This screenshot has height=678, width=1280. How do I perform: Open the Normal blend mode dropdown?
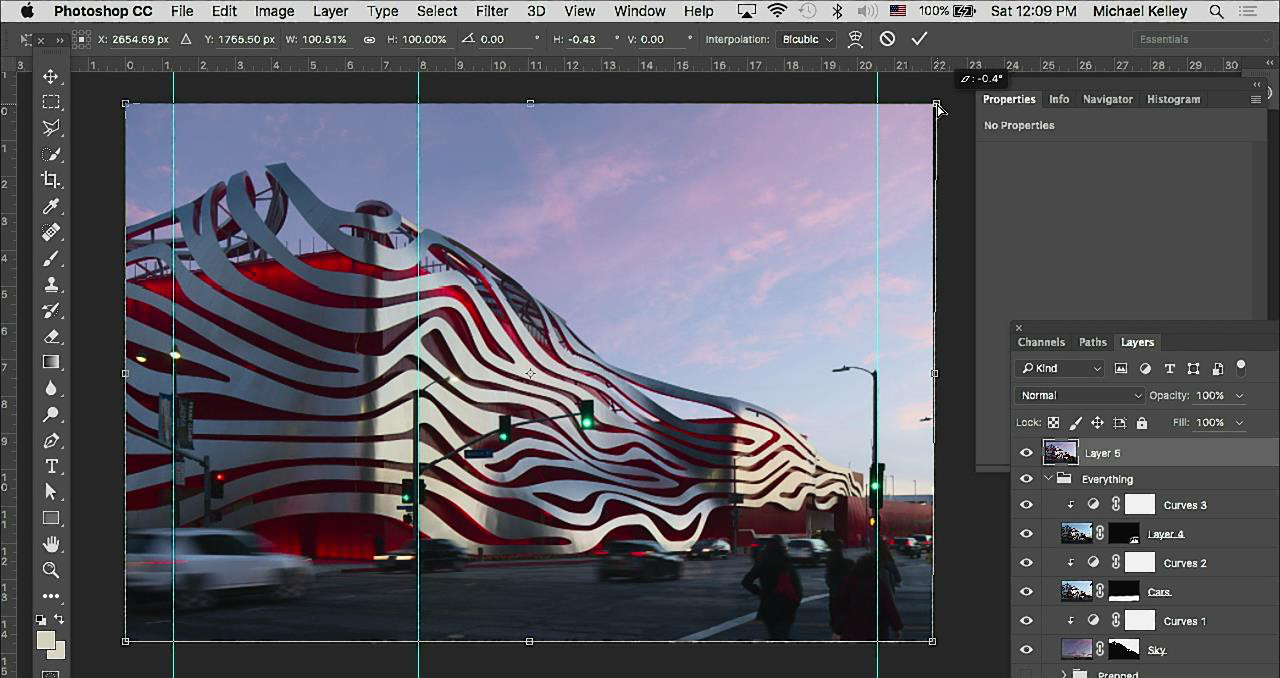(1080, 396)
